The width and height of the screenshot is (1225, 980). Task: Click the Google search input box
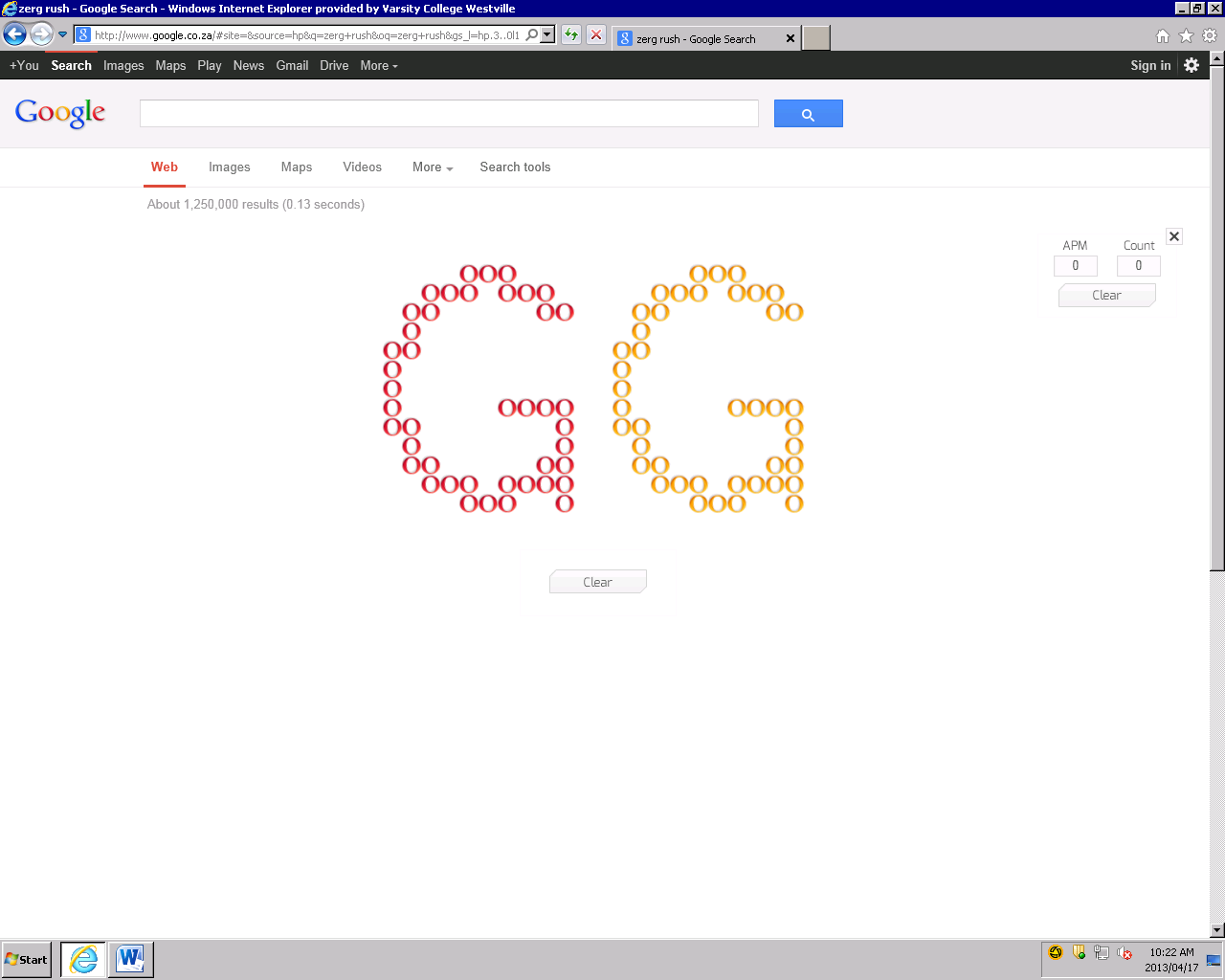[x=449, y=113]
